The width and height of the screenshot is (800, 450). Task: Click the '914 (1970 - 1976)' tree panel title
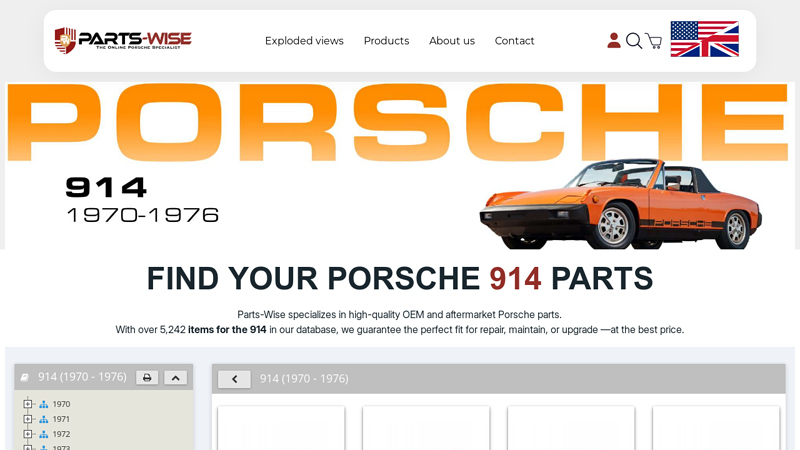pos(82,377)
